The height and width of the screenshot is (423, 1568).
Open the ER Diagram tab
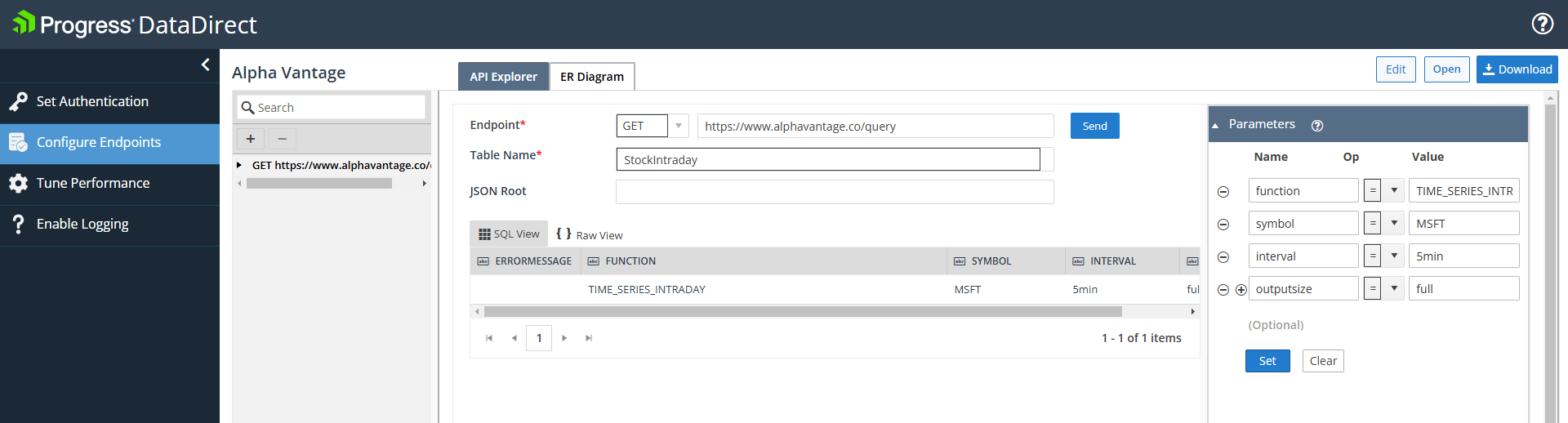click(x=591, y=77)
